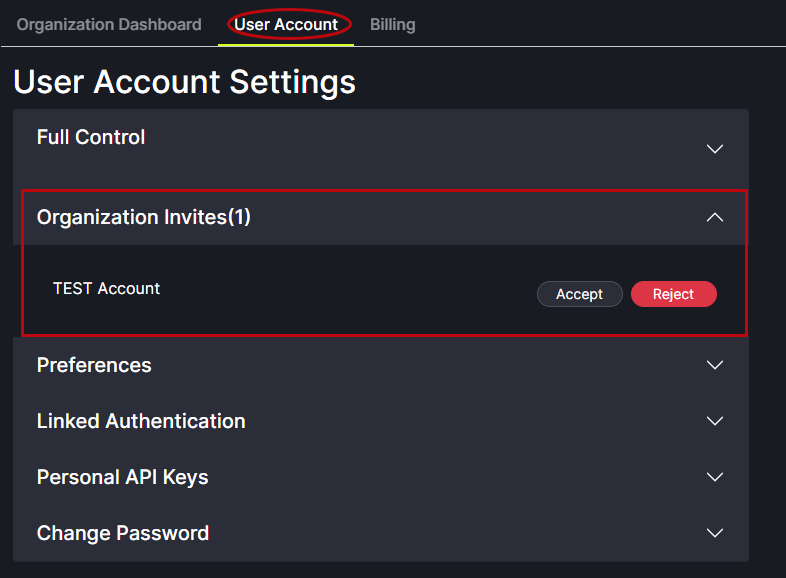Click the Linked Authentication chevron arrow
The height and width of the screenshot is (578, 786).
point(714,421)
